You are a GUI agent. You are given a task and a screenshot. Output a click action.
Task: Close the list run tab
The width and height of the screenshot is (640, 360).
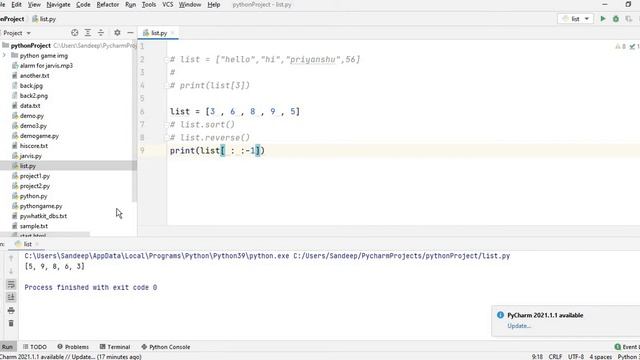[x=37, y=244]
